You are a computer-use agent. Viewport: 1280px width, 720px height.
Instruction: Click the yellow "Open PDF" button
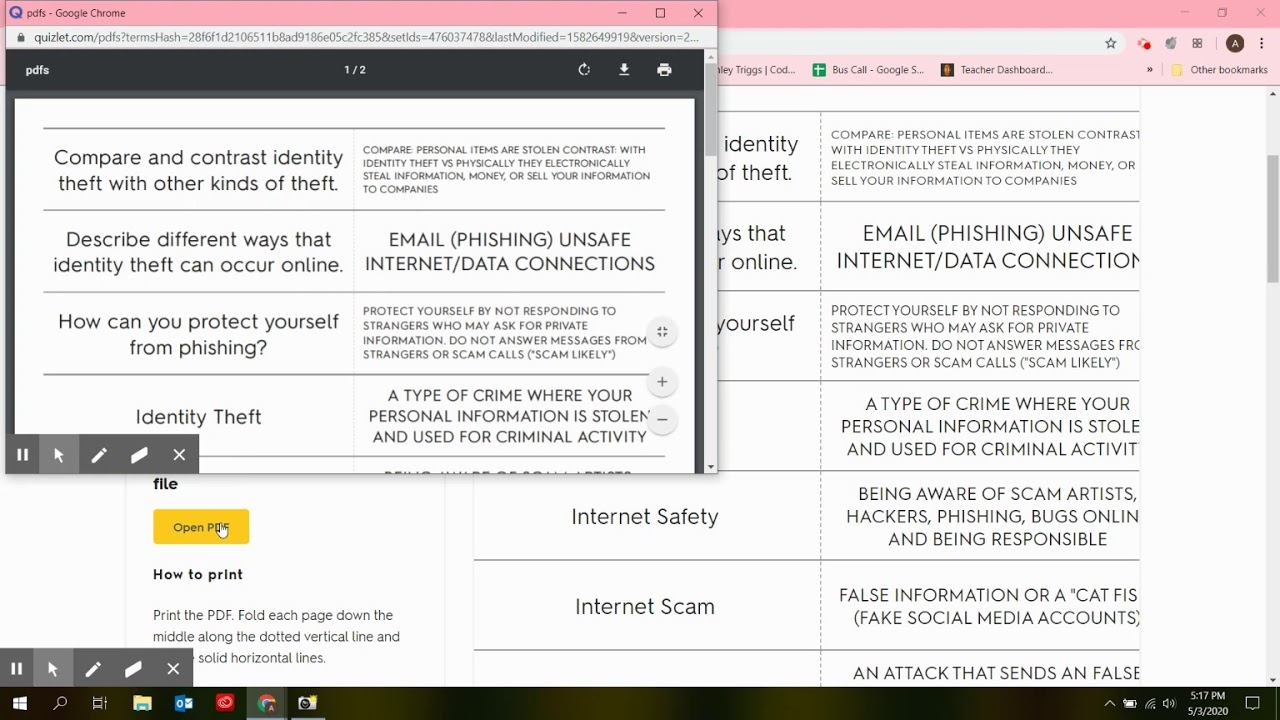pyautogui.click(x=201, y=527)
